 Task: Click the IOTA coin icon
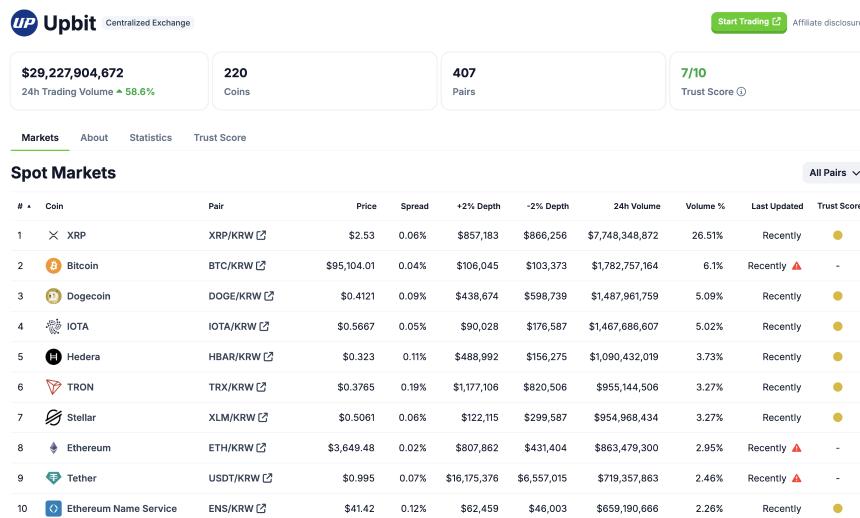53,326
